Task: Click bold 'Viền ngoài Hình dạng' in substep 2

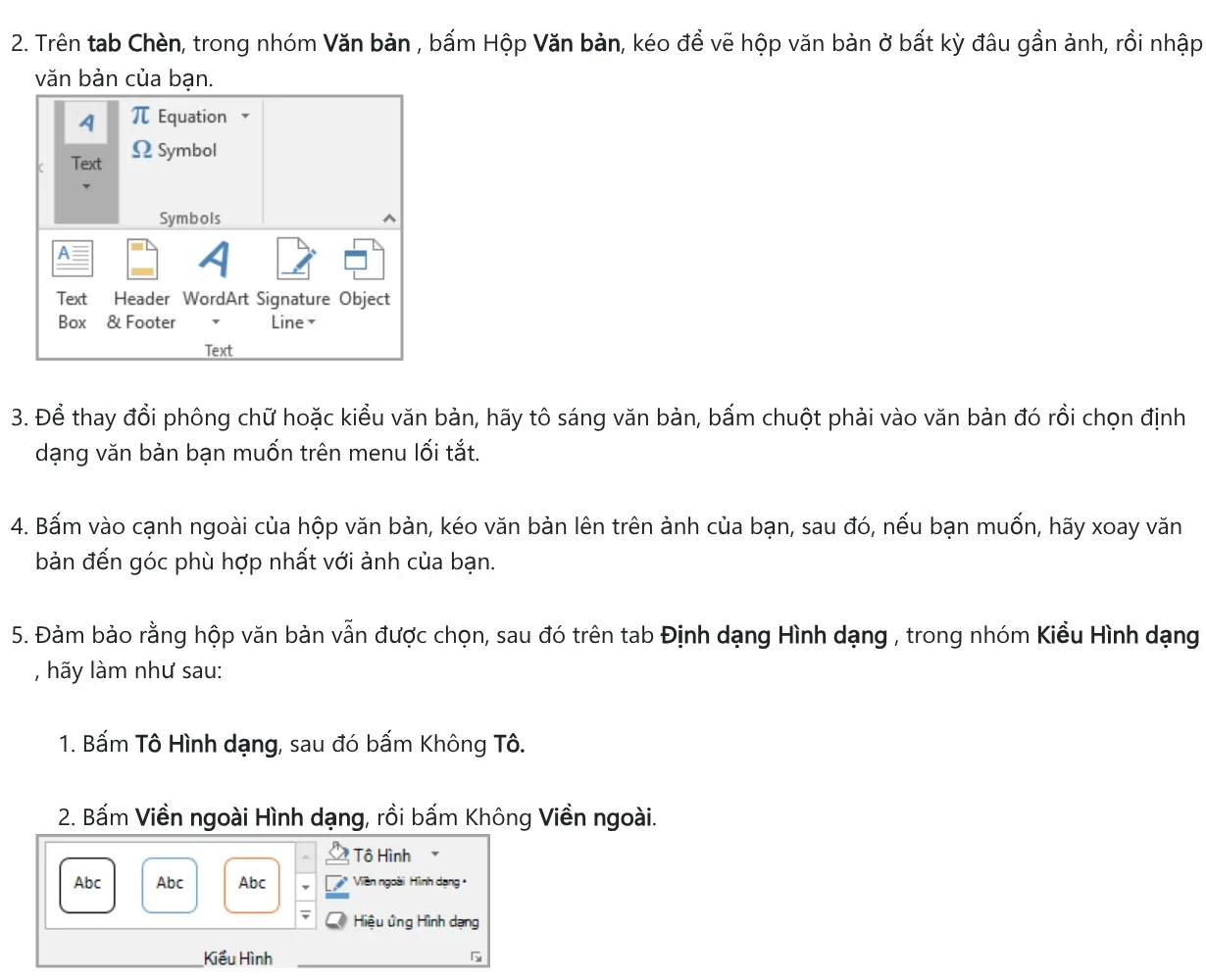Action: [249, 817]
